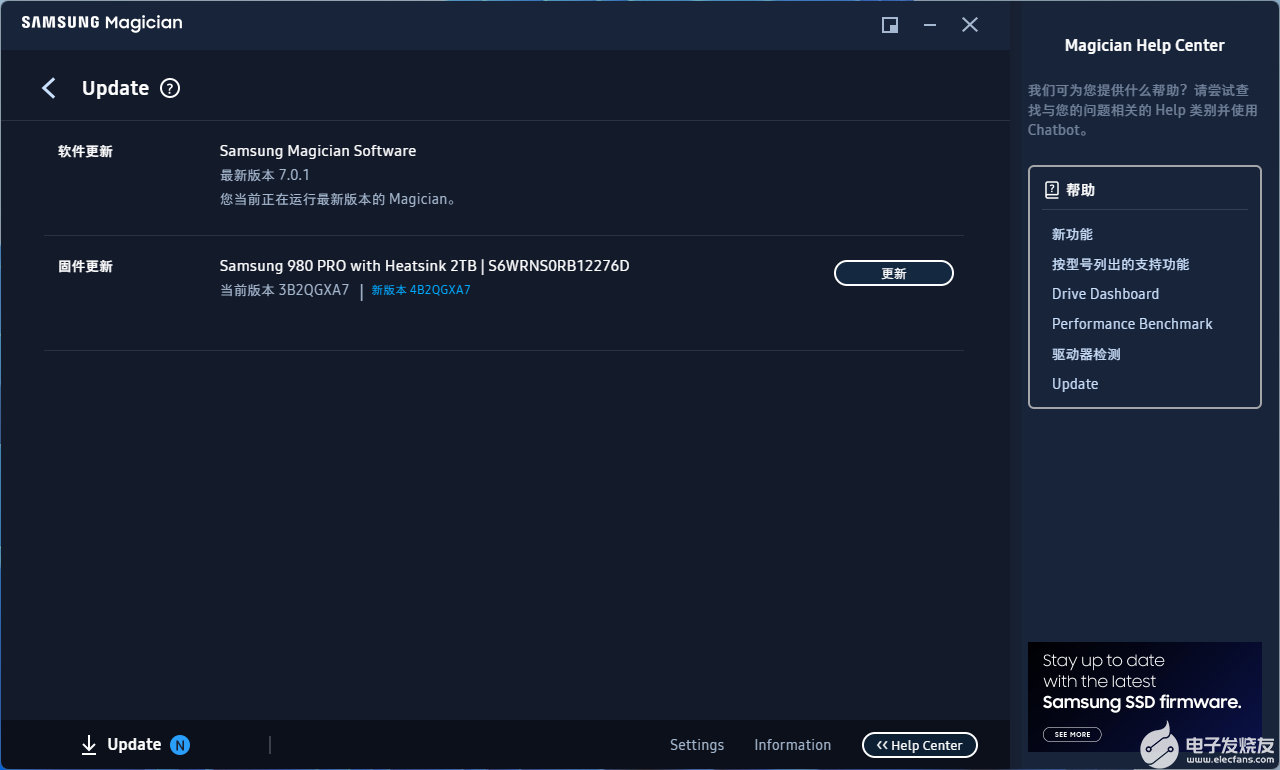Open the Performance Benchmark help topic
The width and height of the screenshot is (1280, 770).
point(1132,324)
